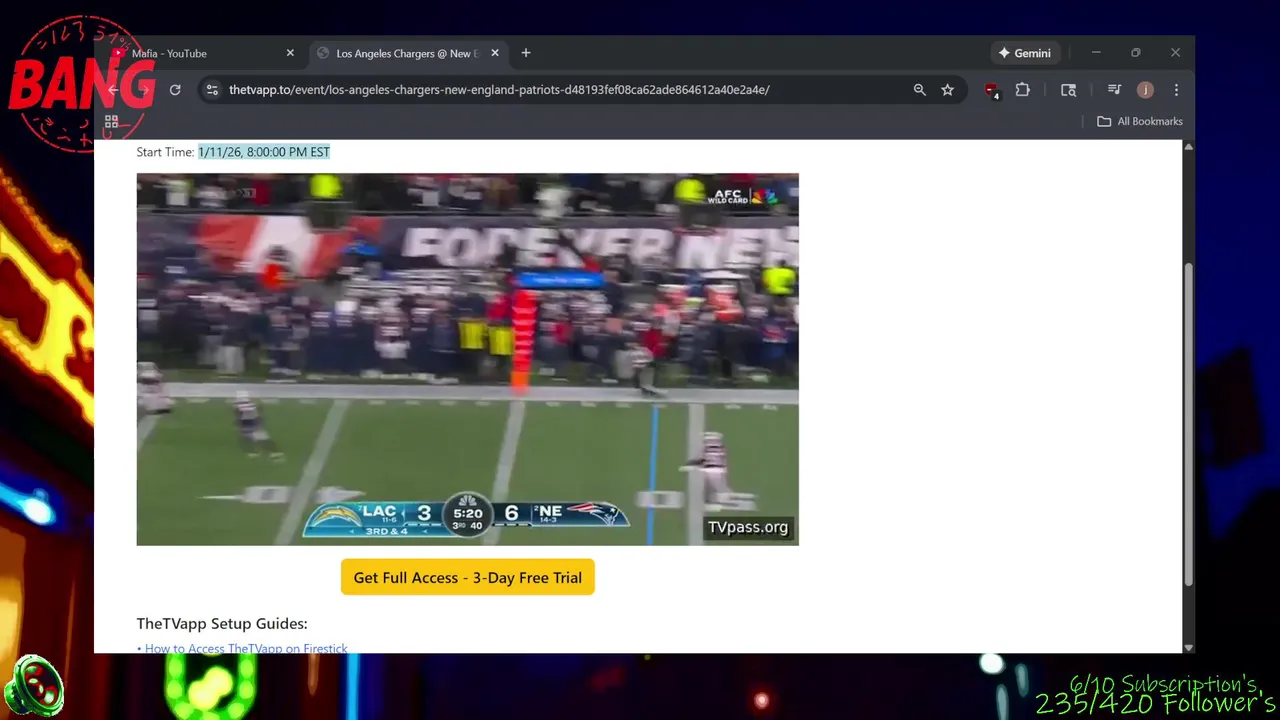Viewport: 1280px width, 720px height.
Task: Click Get Full Access 3-Day Free Trial
Action: point(467,577)
